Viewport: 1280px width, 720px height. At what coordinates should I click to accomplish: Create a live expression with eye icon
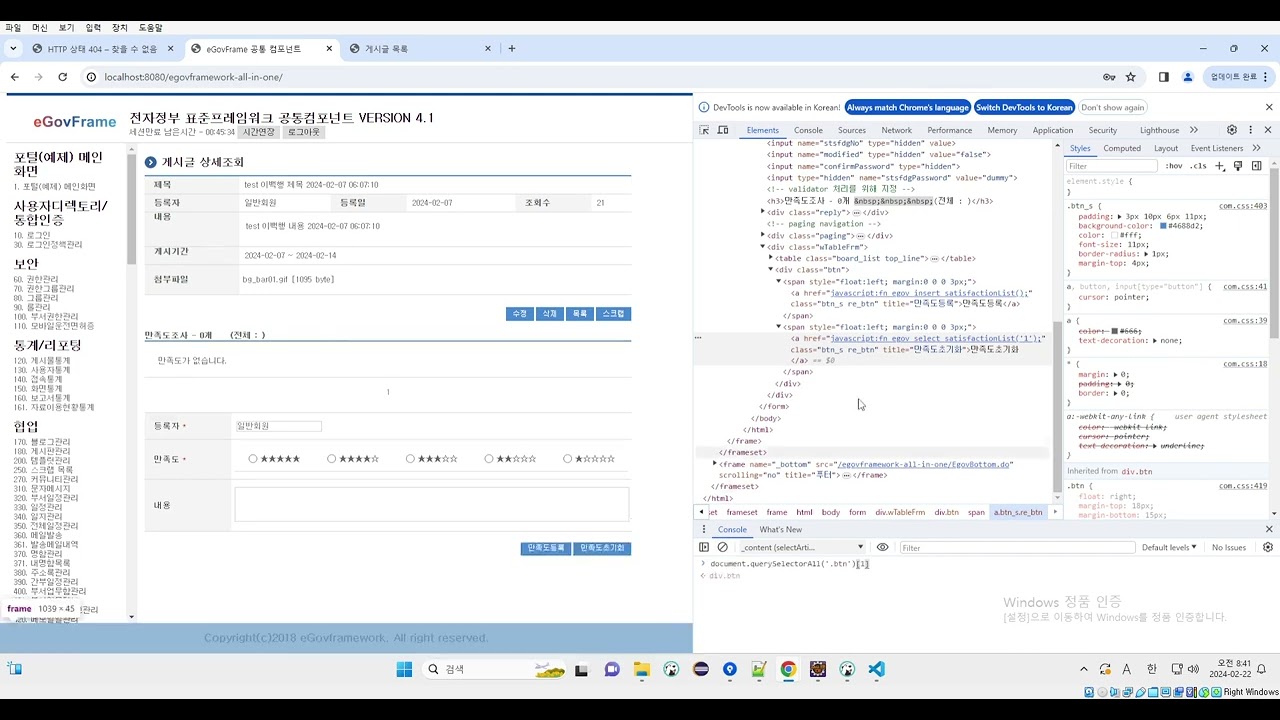[882, 547]
